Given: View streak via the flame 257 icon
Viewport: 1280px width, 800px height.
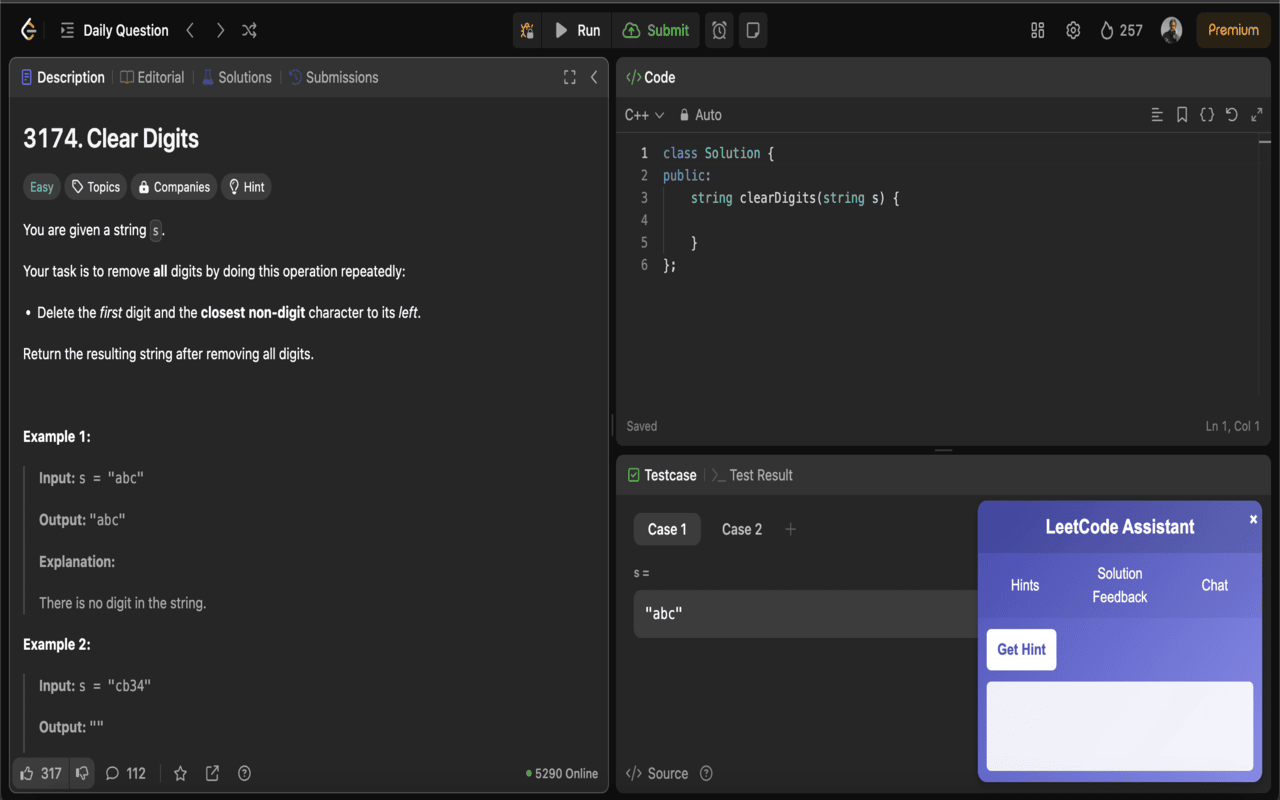Looking at the screenshot, I should click(x=1121, y=30).
